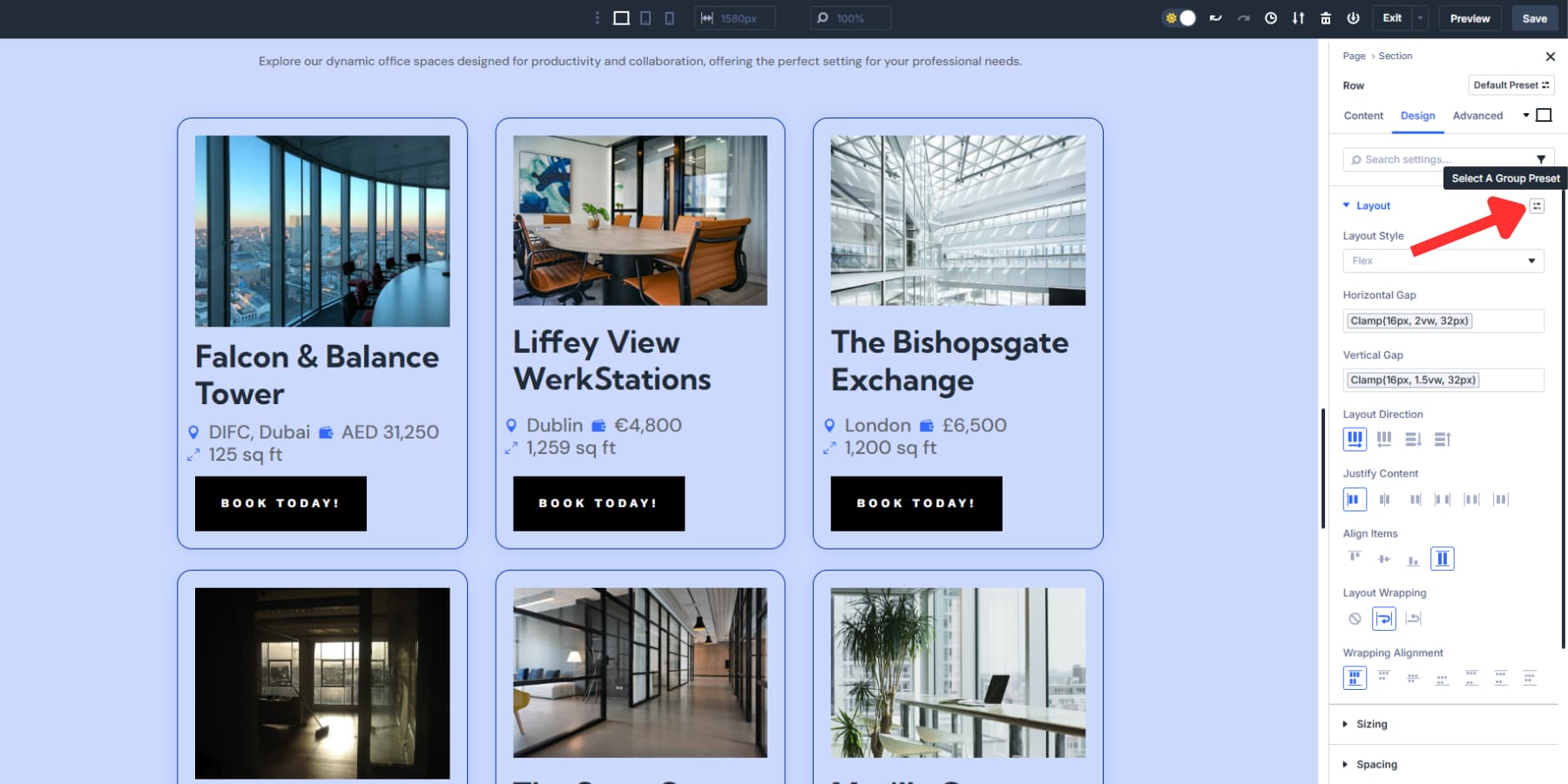Set Align Items to center

pyautogui.click(x=1384, y=558)
